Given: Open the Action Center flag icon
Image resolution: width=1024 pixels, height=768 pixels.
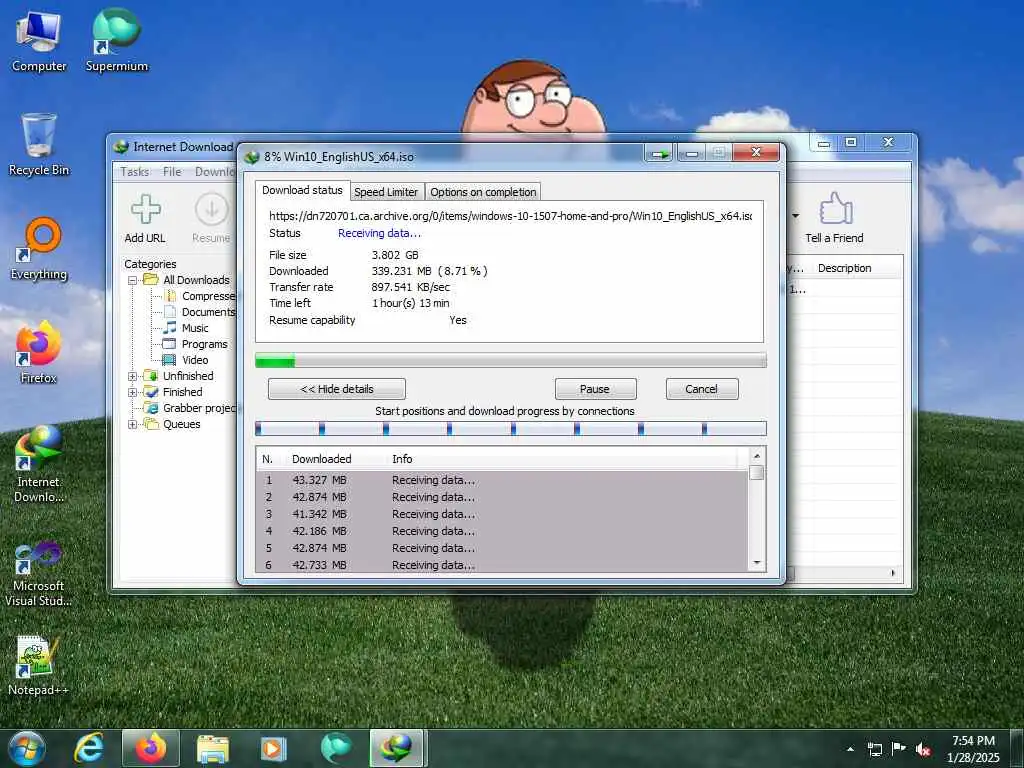Looking at the screenshot, I should [899, 749].
